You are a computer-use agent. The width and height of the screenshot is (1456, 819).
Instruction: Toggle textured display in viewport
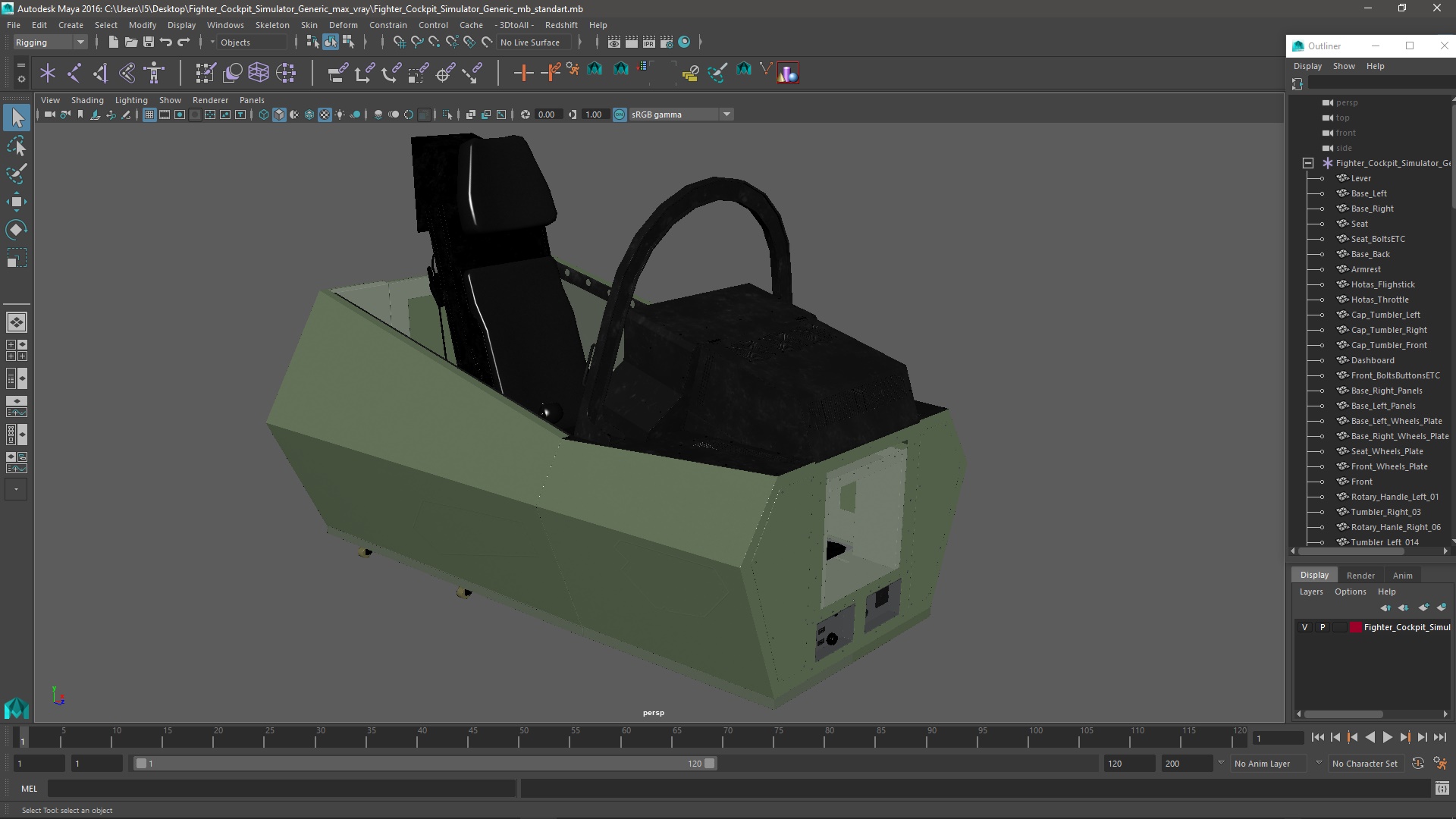(325, 115)
